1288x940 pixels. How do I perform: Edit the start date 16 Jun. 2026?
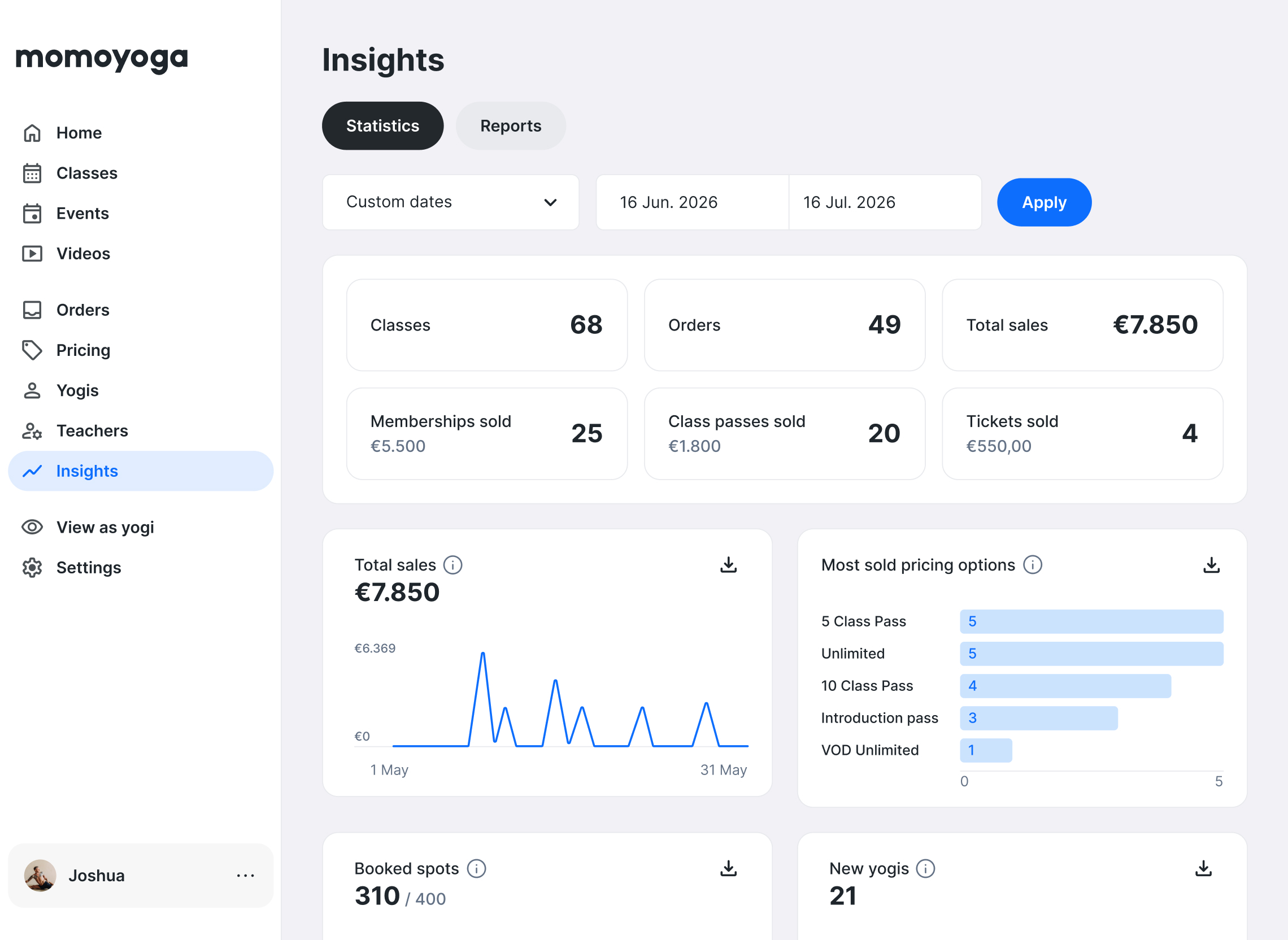point(692,202)
